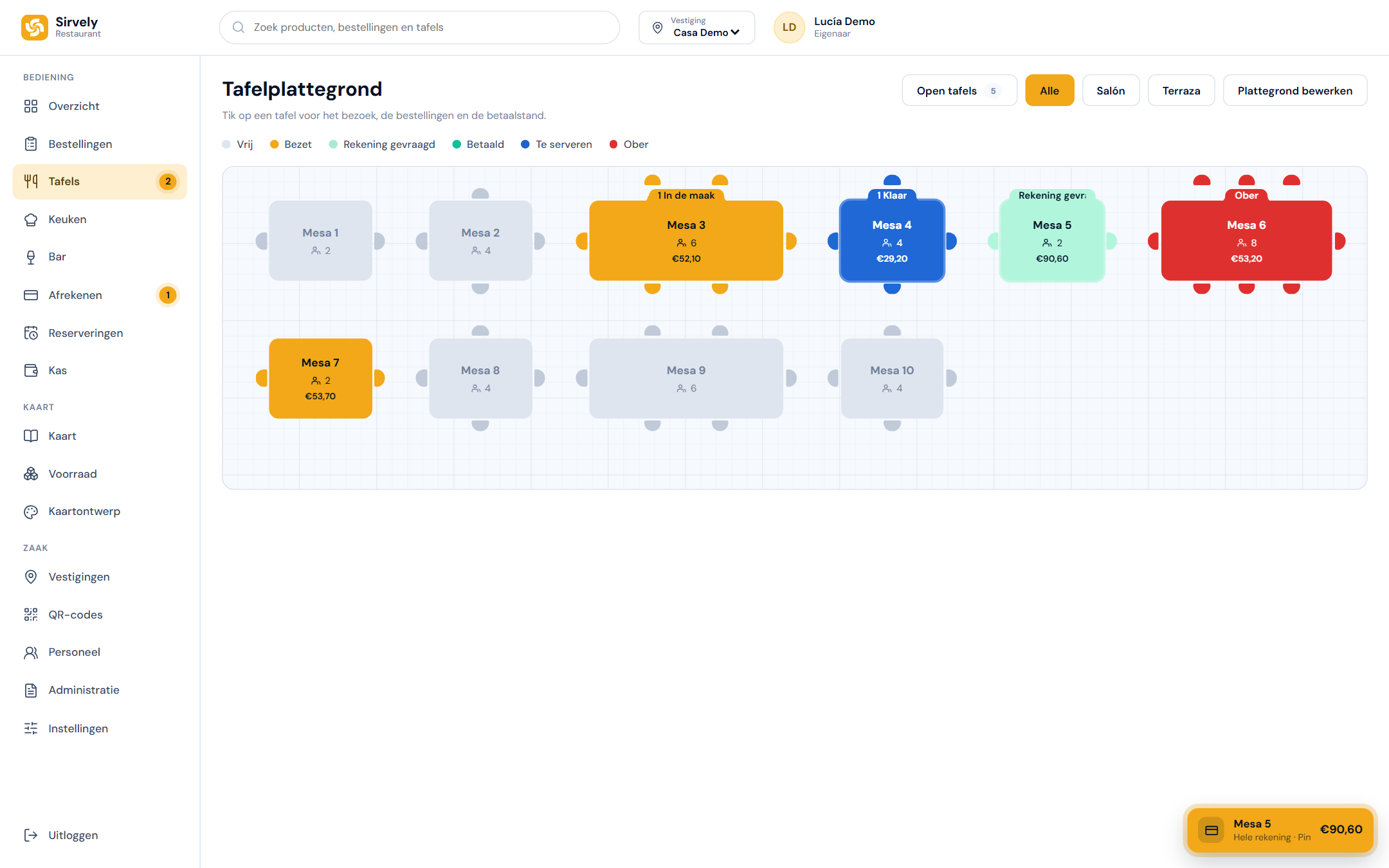The height and width of the screenshot is (868, 1389).
Task: Switch floor filter to Salón
Action: (x=1111, y=91)
